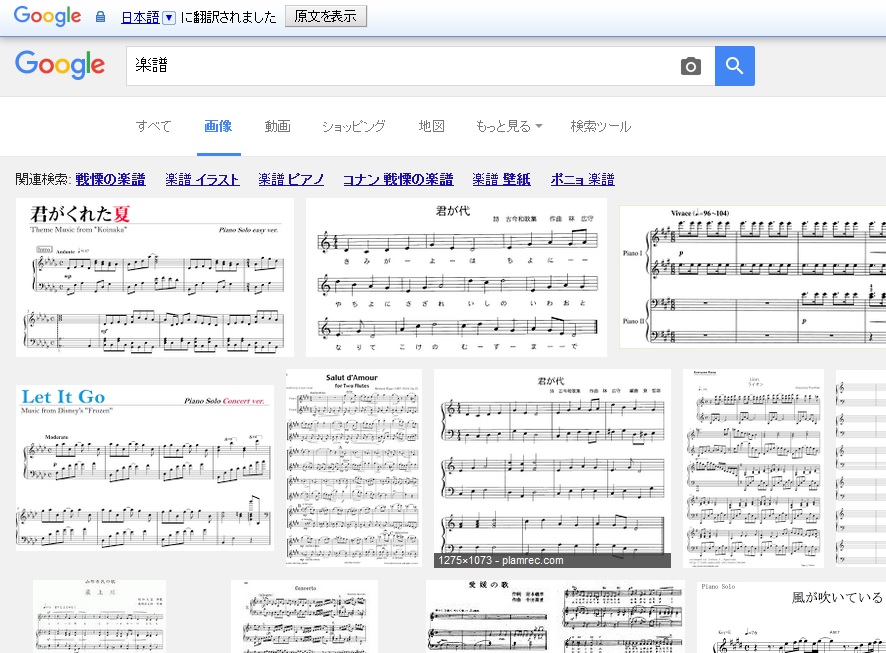
Task: Click the small Google logo in translate bar
Action: pyautogui.click(x=47, y=16)
